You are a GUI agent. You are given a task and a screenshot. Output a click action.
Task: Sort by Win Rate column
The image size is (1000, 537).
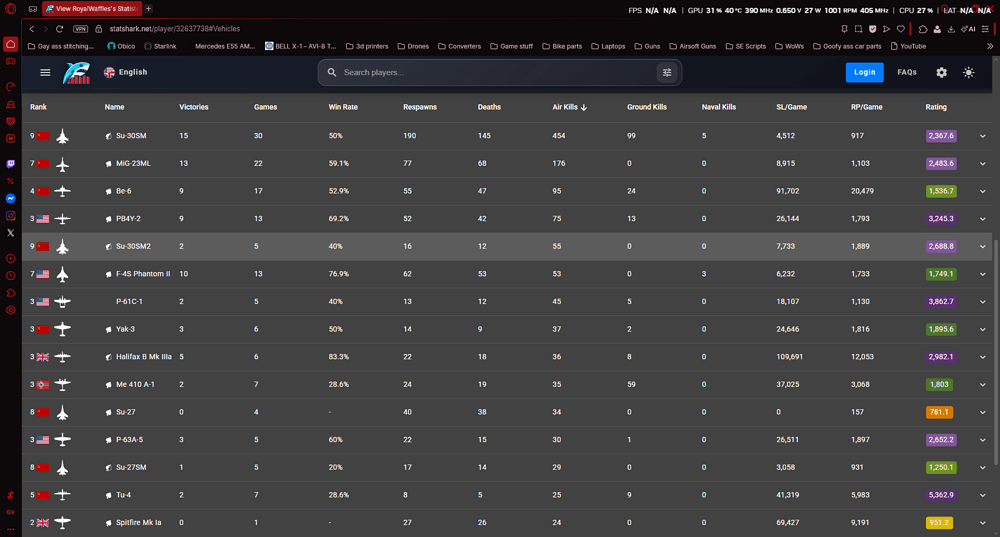pos(343,107)
